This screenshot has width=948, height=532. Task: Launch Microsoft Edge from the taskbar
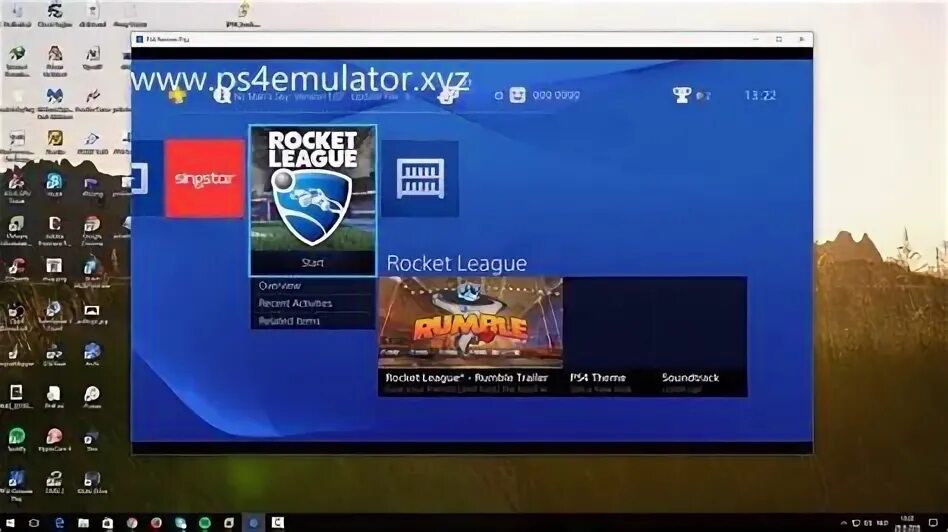pyautogui.click(x=59, y=522)
